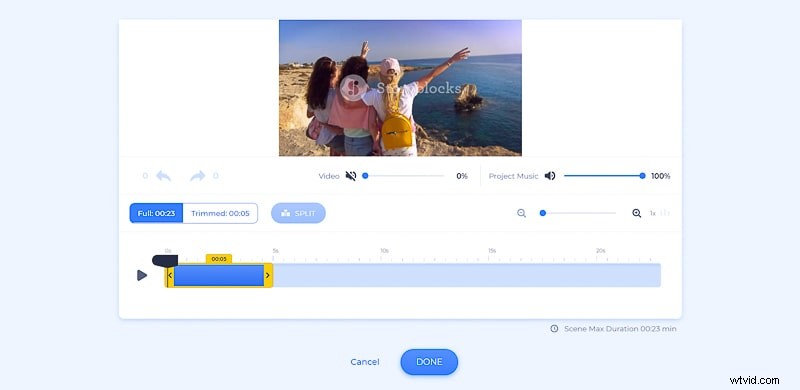Click the 20s mark on the ruler
This screenshot has width=800, height=390.
coord(601,251)
